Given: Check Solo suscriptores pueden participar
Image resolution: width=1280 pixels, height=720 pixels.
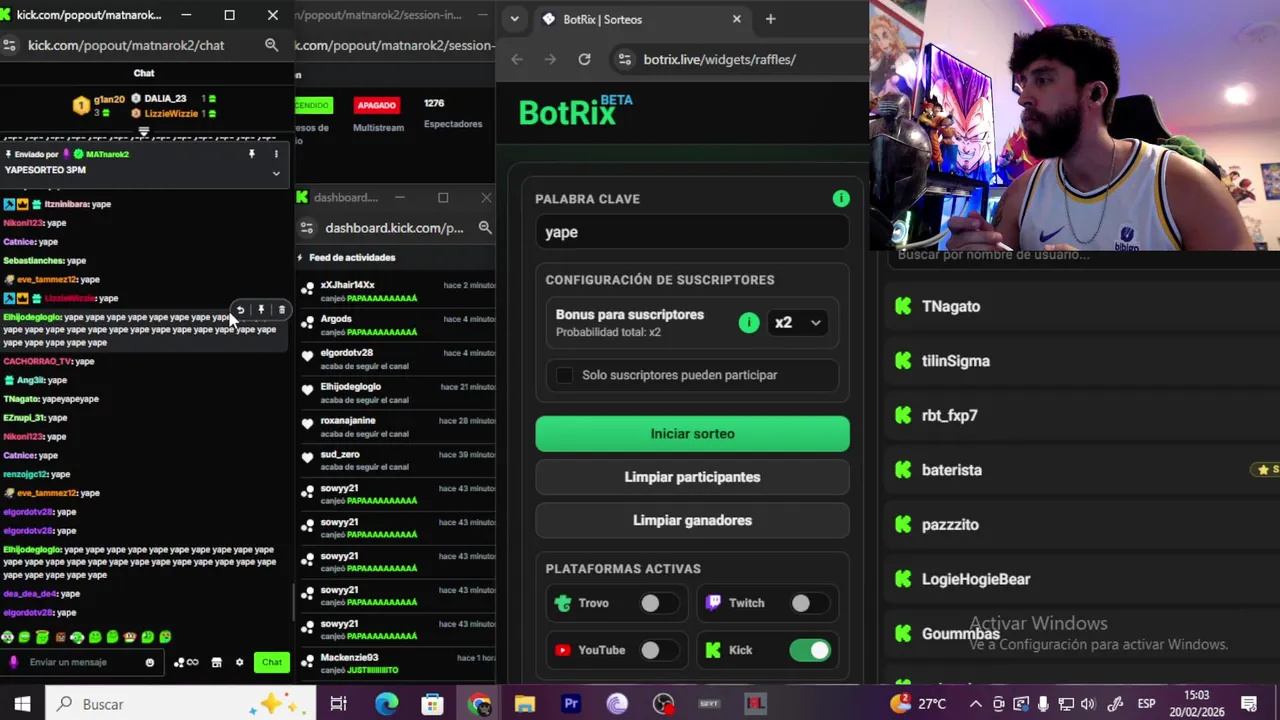Looking at the screenshot, I should coord(565,375).
